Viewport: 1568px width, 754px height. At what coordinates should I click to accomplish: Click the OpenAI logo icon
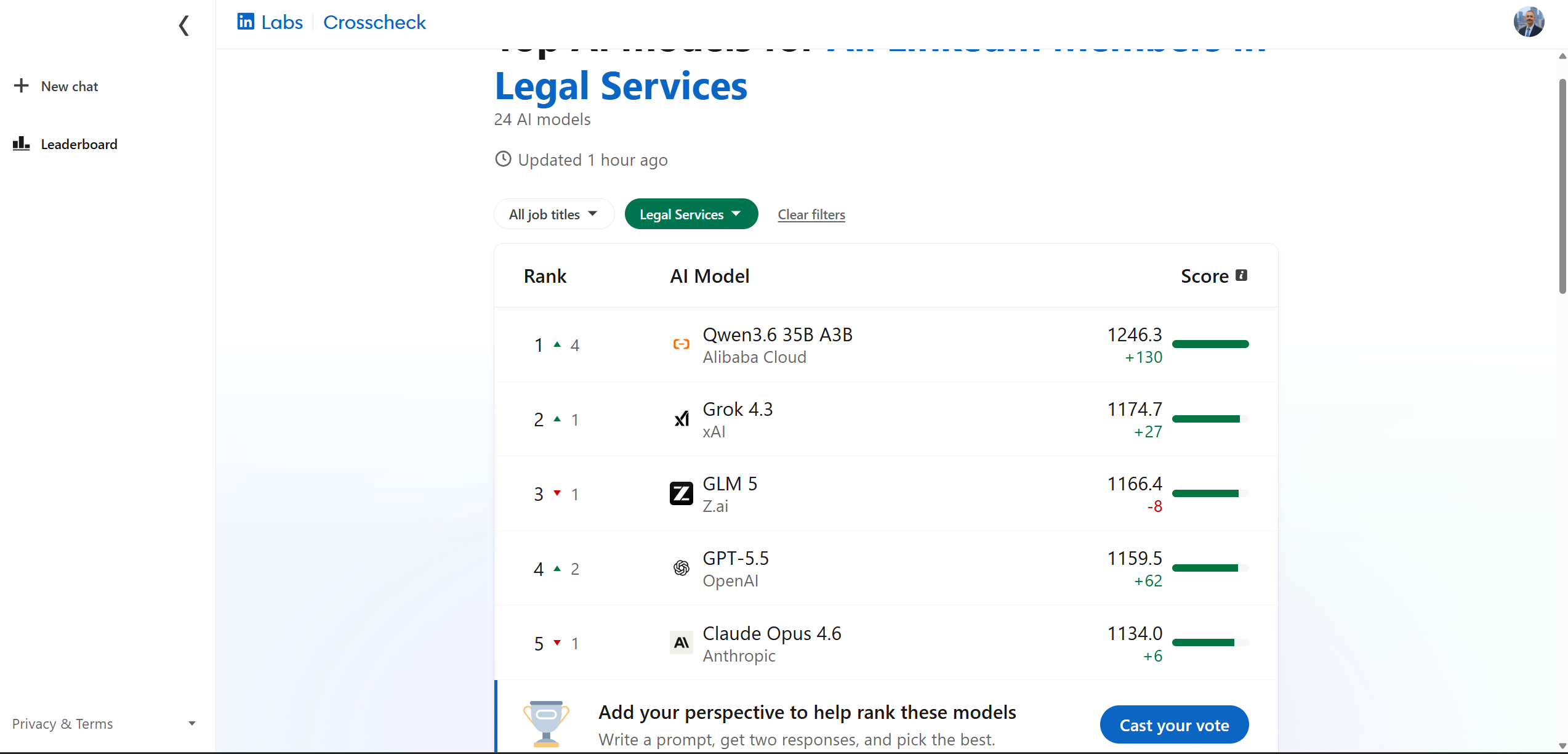[681, 568]
